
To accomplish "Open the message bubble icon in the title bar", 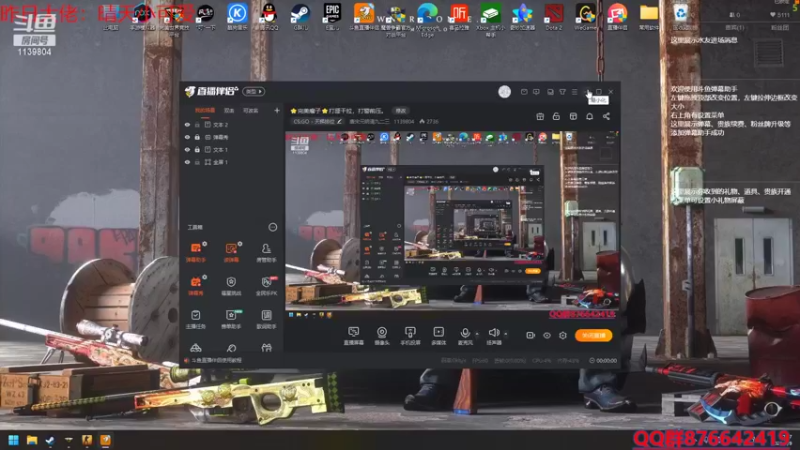I will 536,92.
